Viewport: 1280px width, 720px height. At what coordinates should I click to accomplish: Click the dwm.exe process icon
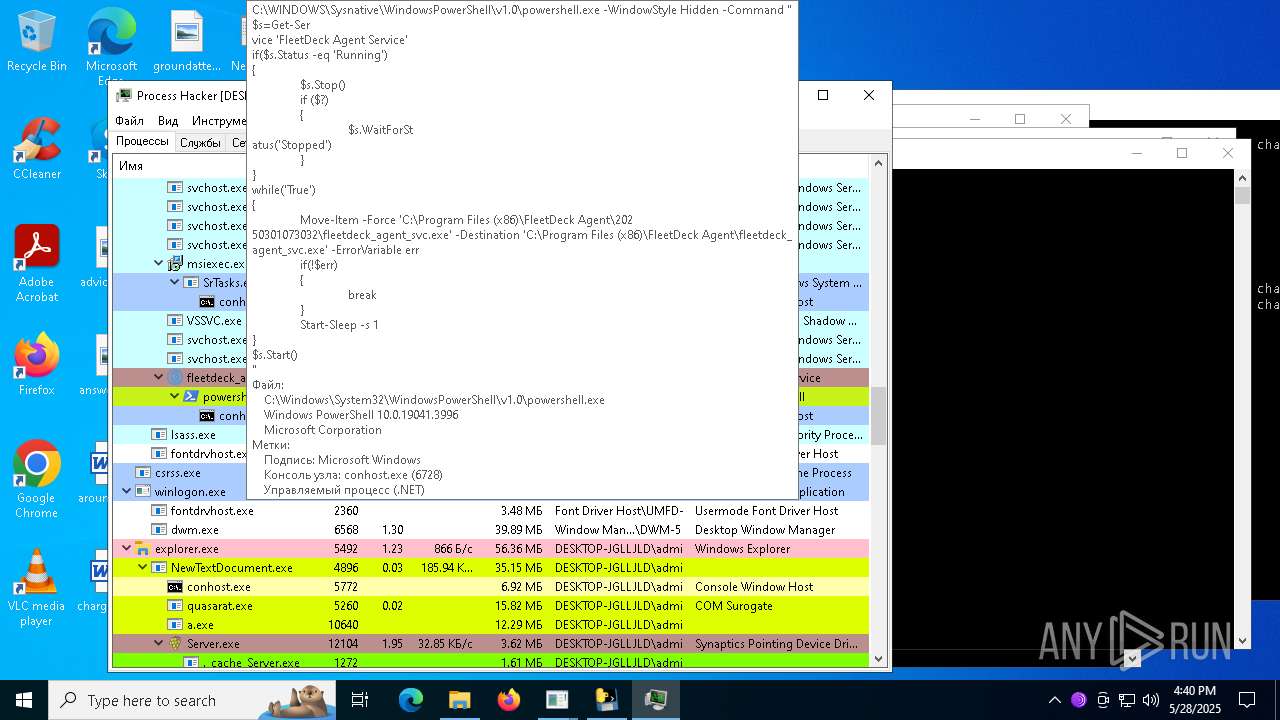(159, 530)
